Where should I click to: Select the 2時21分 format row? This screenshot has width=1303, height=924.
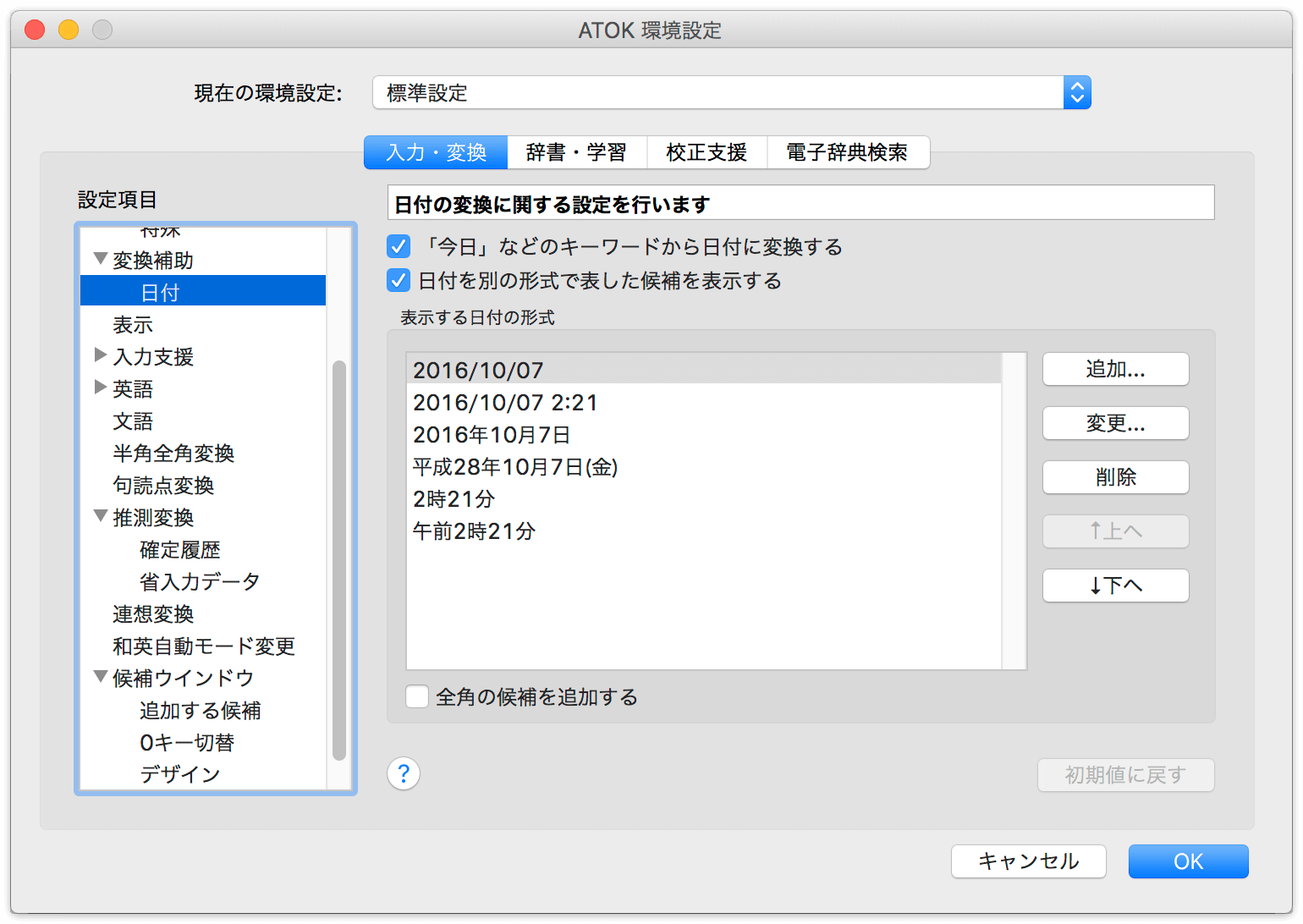(x=704, y=498)
